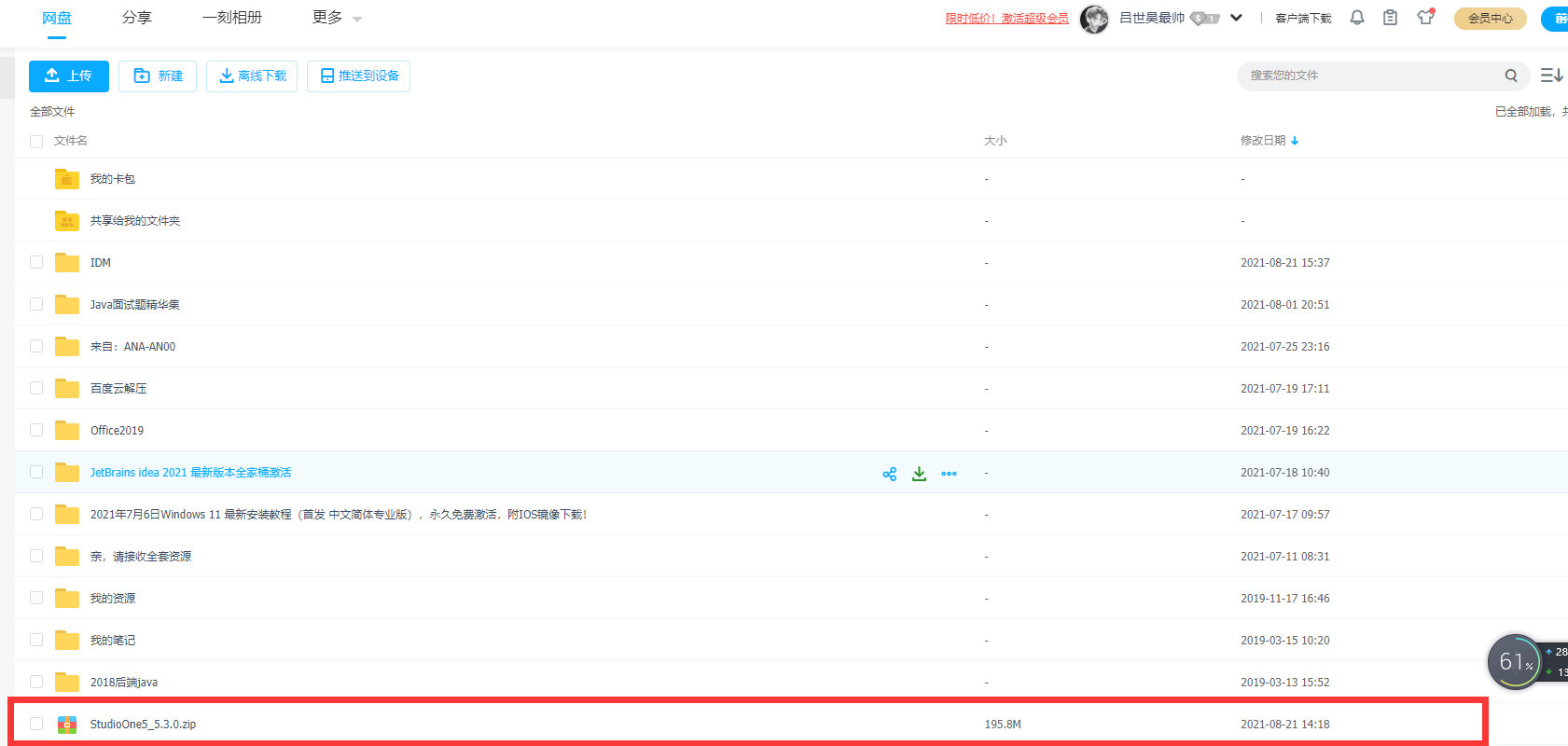This screenshot has height=746, width=1568.
Task: Click the modified date sort arrow
Action: pyautogui.click(x=1295, y=141)
